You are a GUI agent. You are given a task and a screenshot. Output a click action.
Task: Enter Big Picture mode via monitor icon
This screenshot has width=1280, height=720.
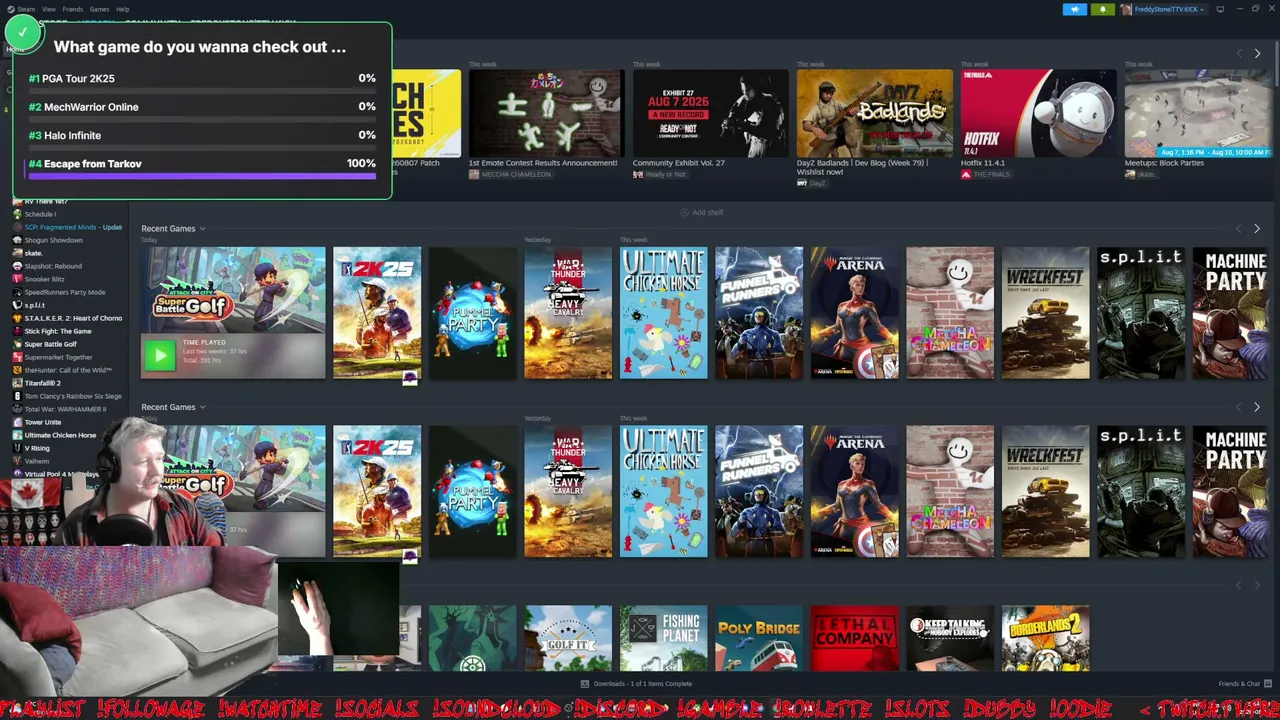[x=1220, y=9]
